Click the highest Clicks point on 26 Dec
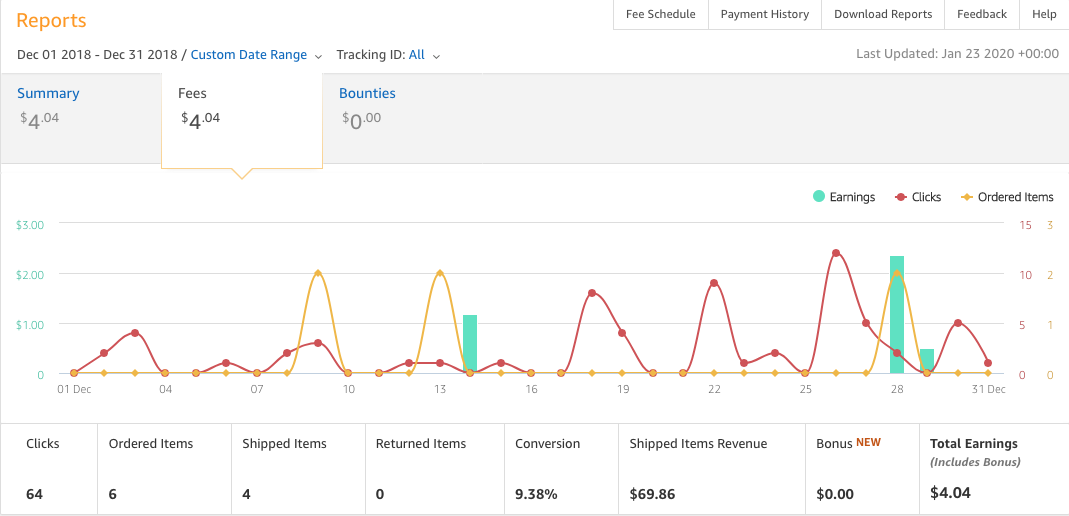Screen dimensions: 1069x516 pyautogui.click(x=836, y=253)
